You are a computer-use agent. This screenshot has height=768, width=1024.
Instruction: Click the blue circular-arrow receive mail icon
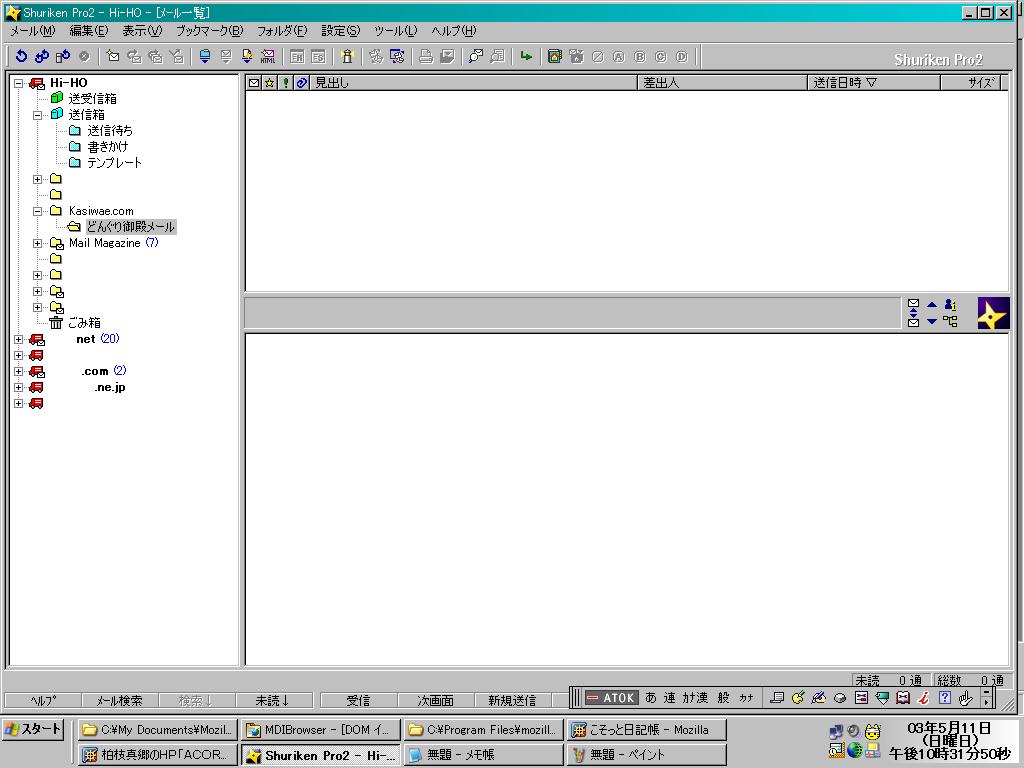coord(21,57)
